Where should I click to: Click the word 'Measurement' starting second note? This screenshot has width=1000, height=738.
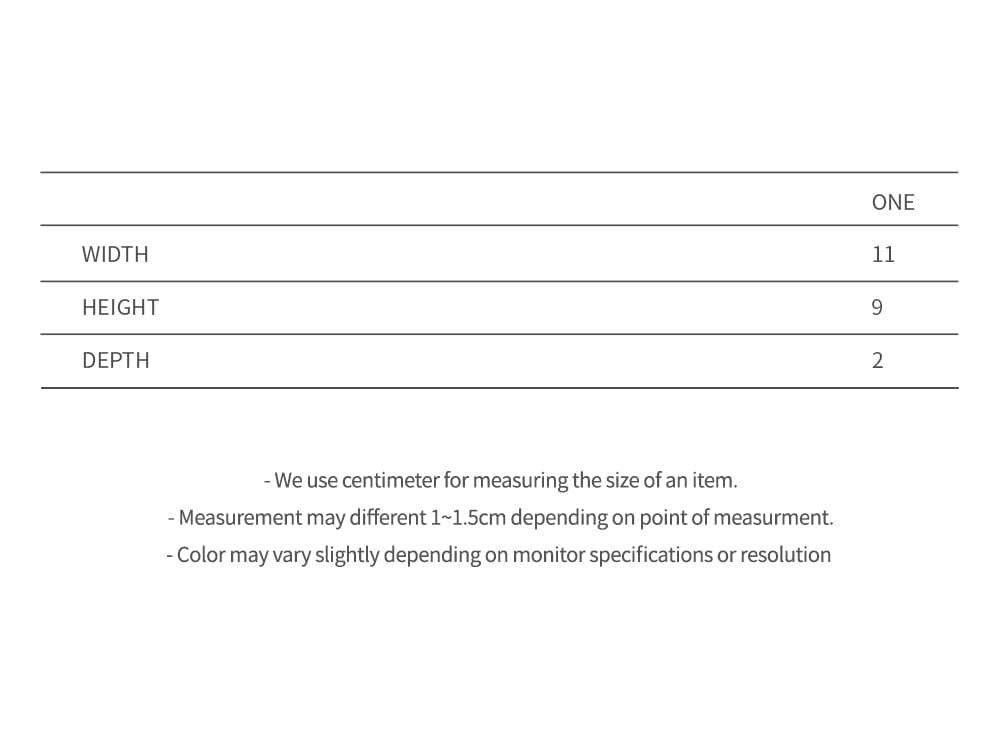pyautogui.click(x=241, y=517)
